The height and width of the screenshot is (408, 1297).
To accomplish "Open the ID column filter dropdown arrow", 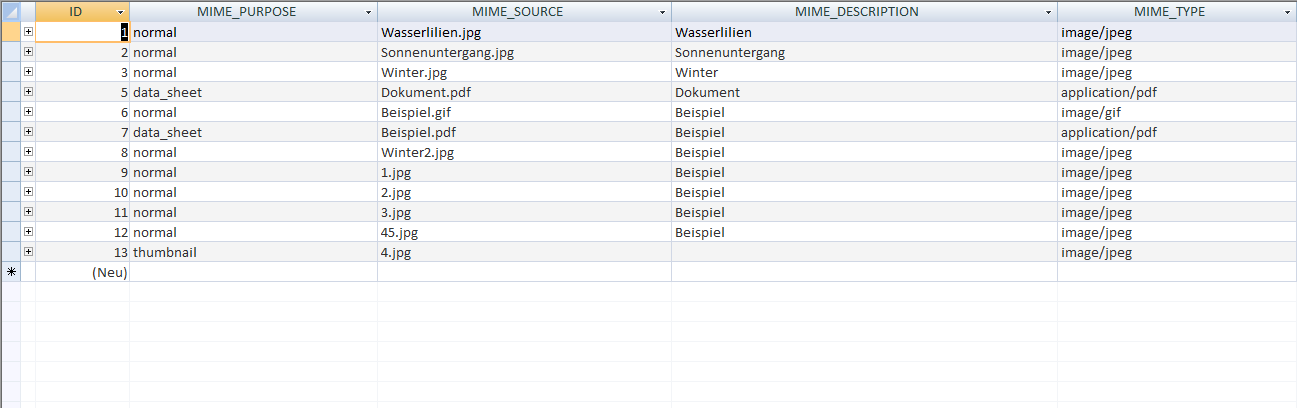I will tap(121, 12).
